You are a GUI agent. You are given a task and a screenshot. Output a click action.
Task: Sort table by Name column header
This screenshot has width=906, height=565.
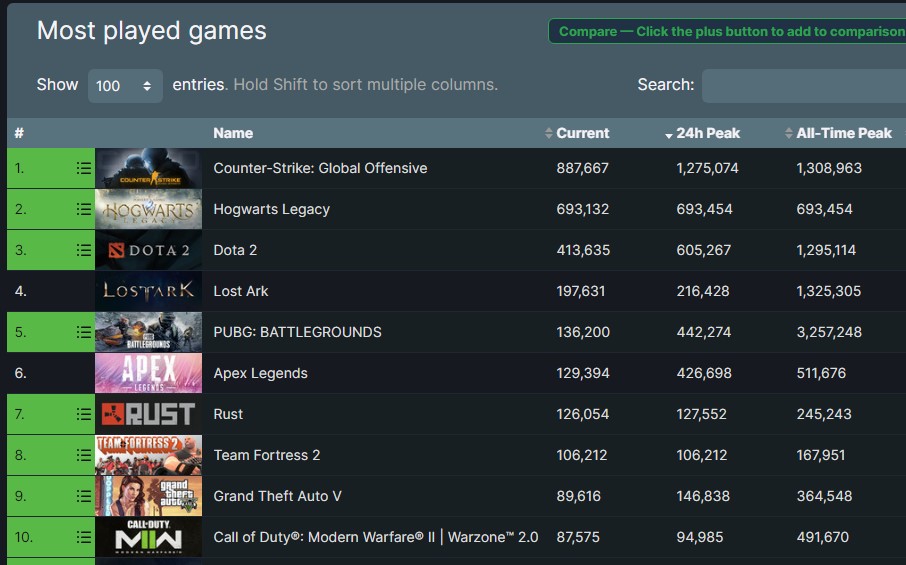pos(233,133)
